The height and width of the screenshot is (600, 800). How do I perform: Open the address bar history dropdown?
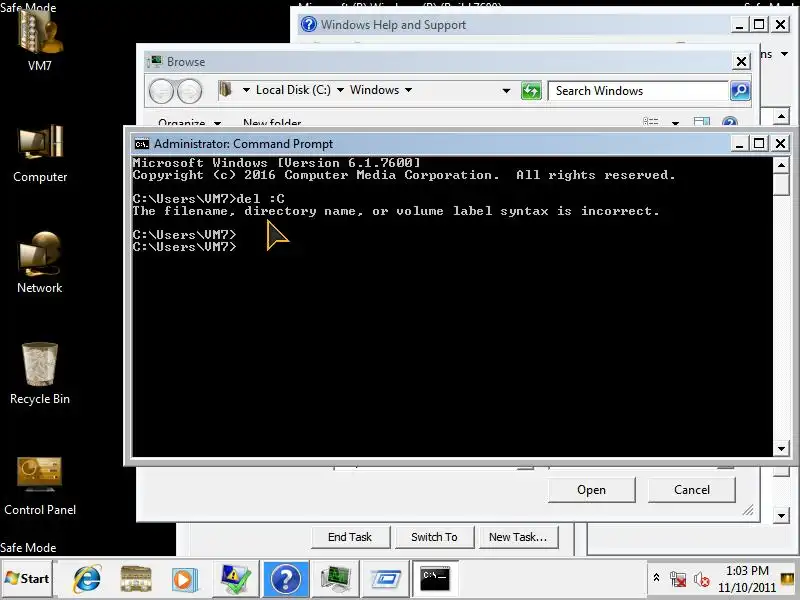(x=506, y=91)
